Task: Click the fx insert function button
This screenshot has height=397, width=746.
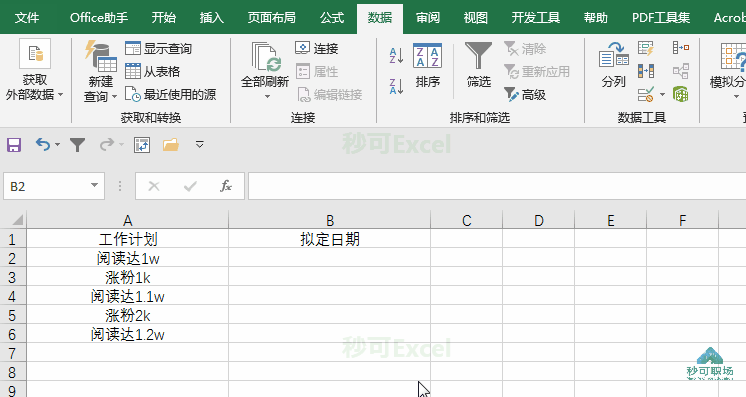Action: click(x=226, y=186)
